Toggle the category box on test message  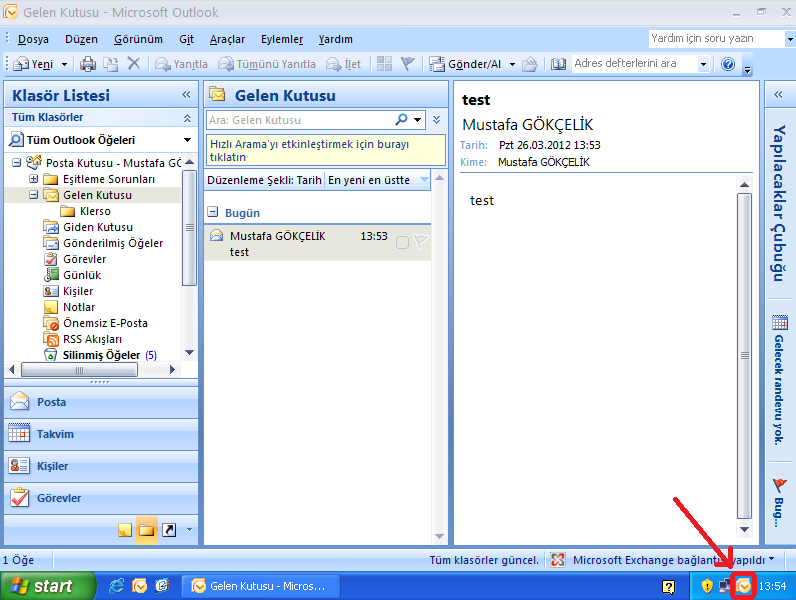coord(402,242)
